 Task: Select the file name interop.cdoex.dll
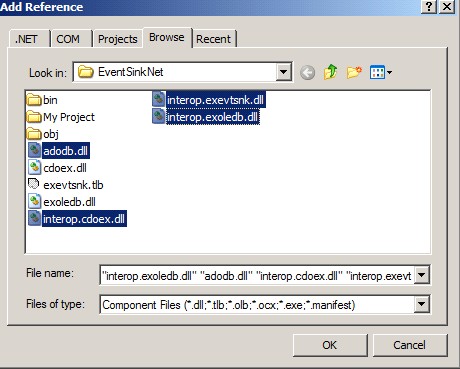pyautogui.click(x=84, y=219)
